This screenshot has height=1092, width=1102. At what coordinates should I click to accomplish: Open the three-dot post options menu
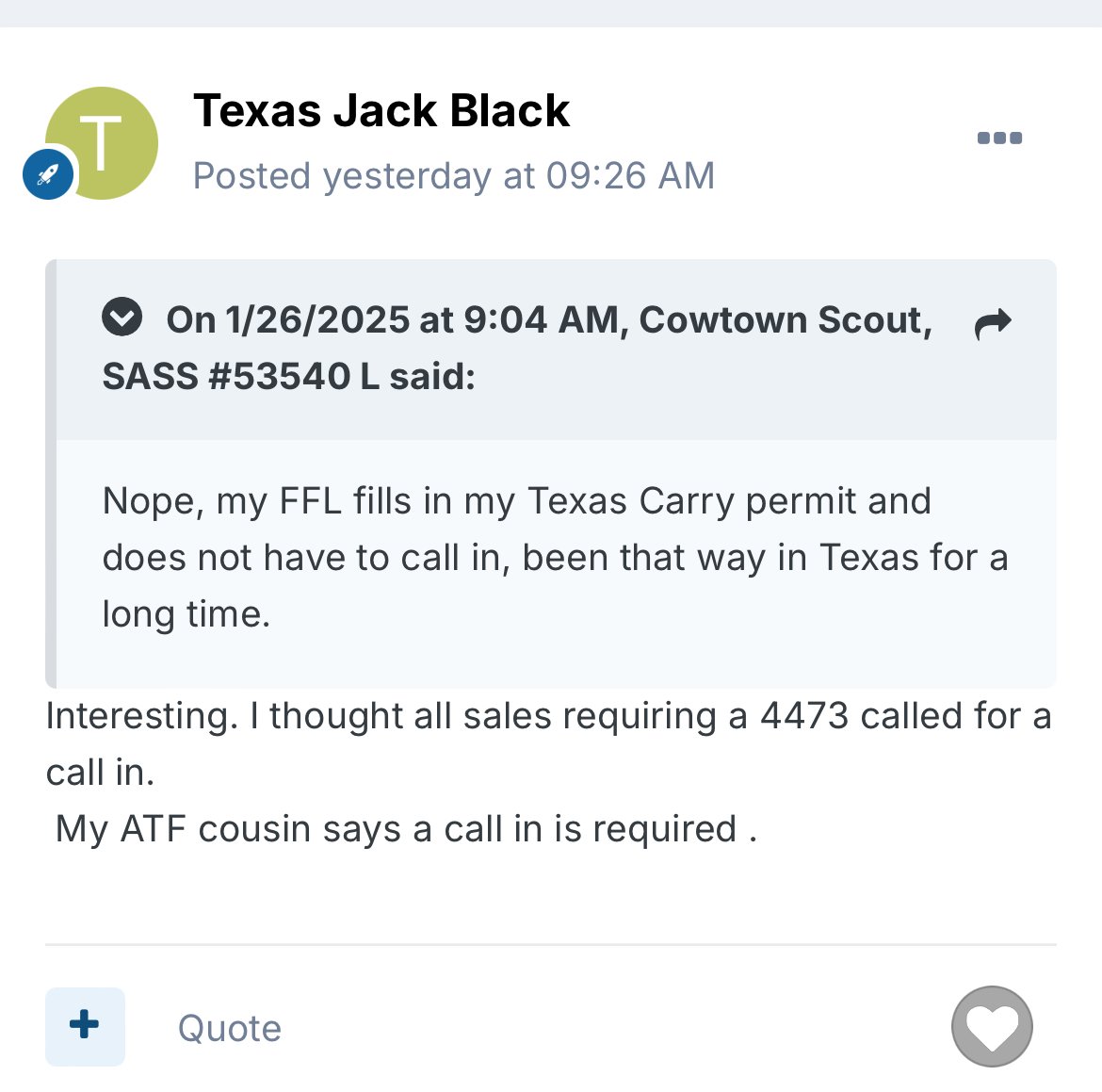pos(999,138)
